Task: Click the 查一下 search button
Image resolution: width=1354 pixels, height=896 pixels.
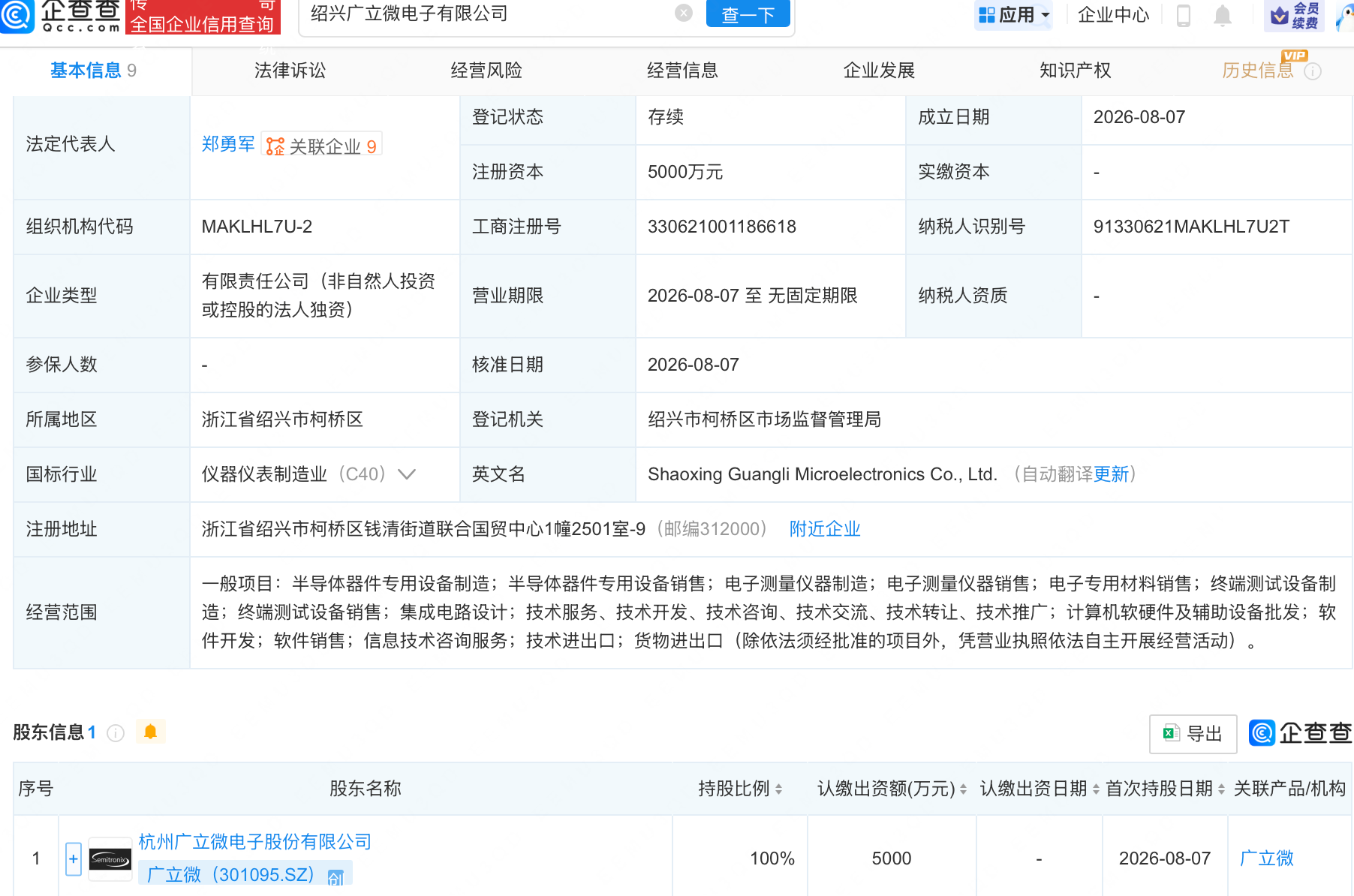Action: 748,14
